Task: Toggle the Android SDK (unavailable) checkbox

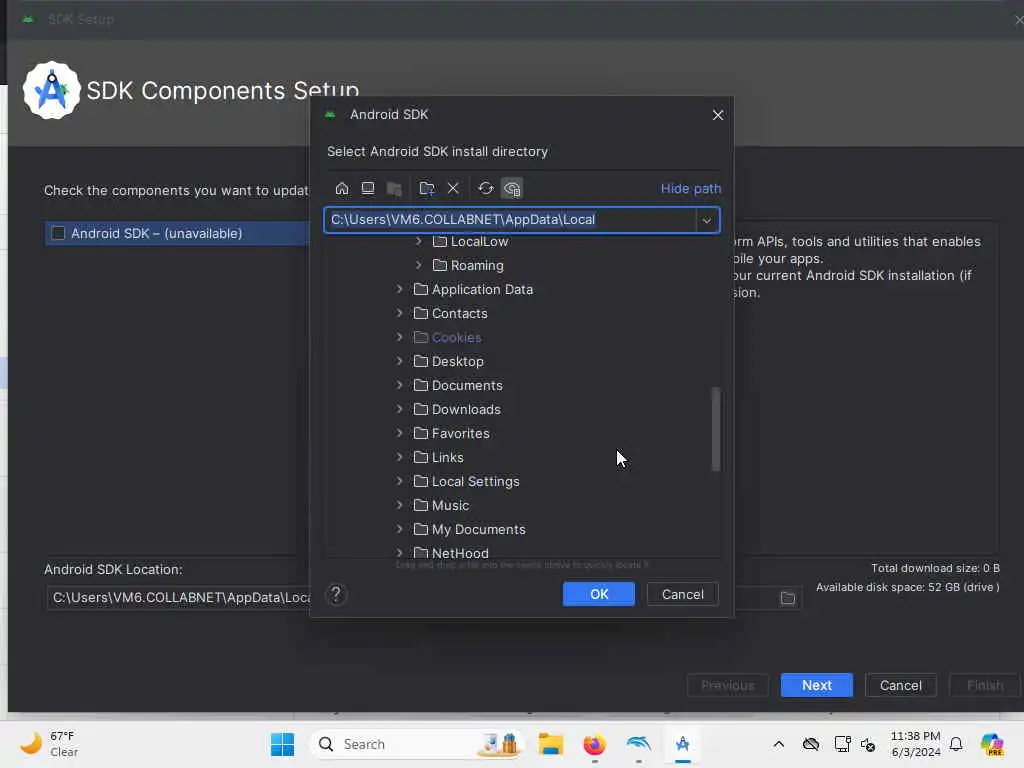Action: coord(58,233)
